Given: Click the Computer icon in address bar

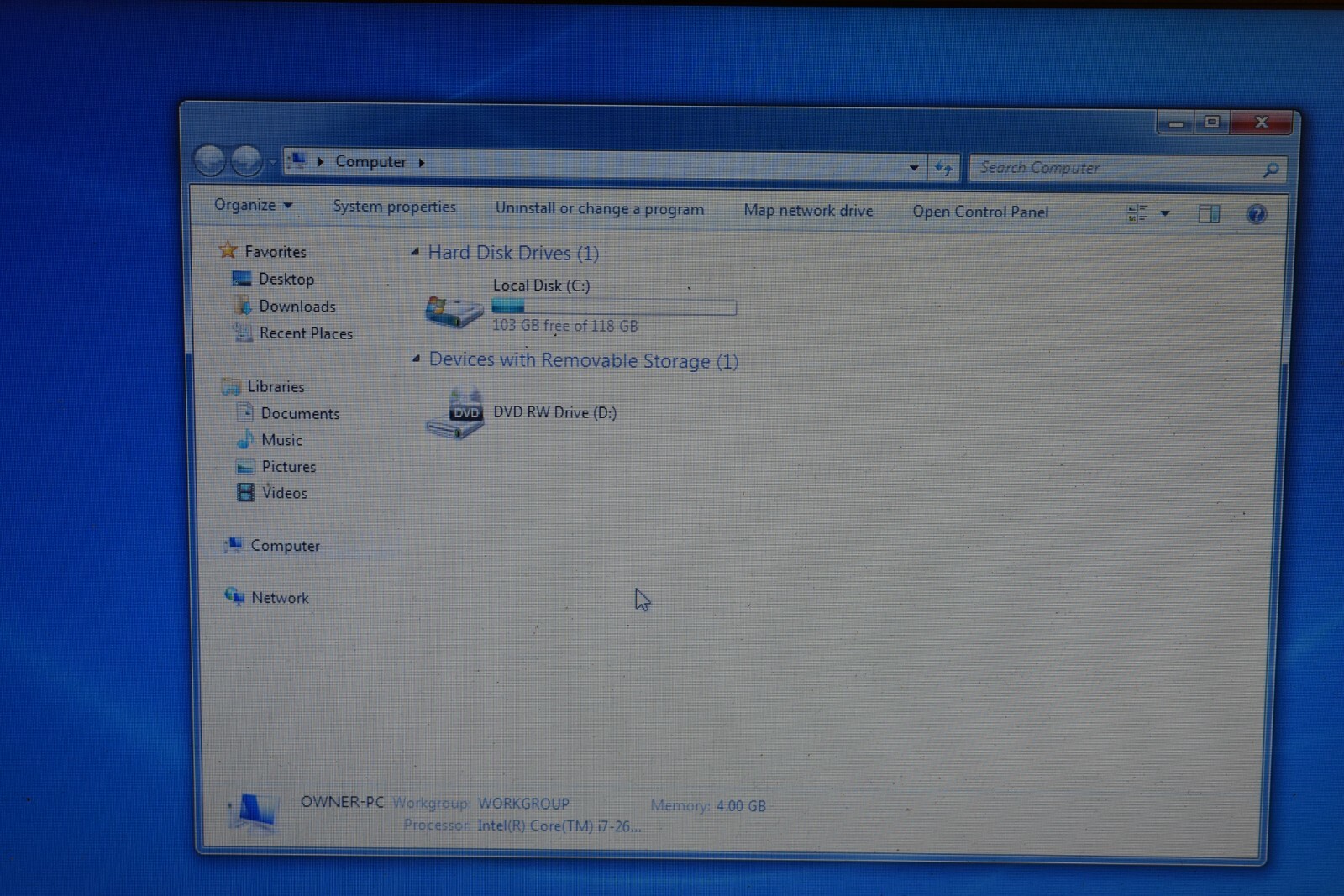Looking at the screenshot, I should [x=297, y=160].
